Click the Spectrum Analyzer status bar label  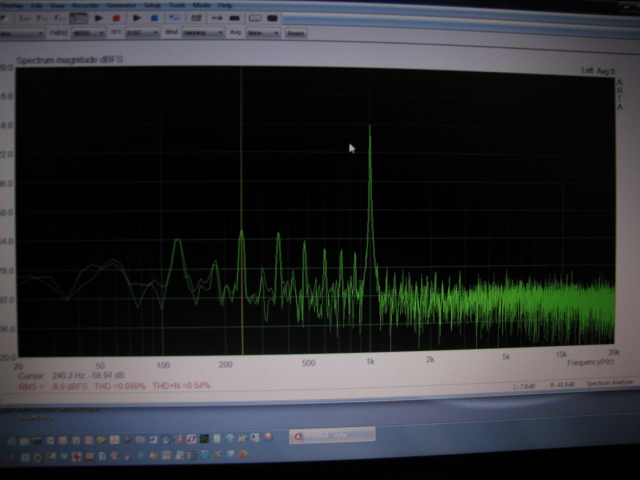tap(609, 383)
